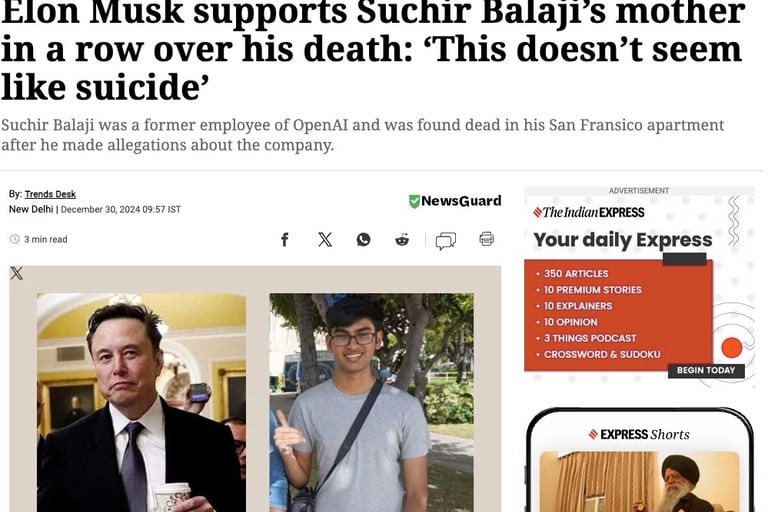Open the Express Shorts widget header
Viewport: 768px width, 512px height.
639,435
